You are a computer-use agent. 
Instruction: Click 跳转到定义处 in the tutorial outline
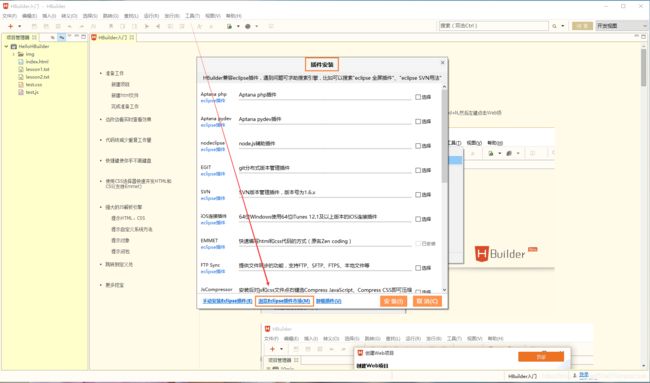click(x=119, y=264)
